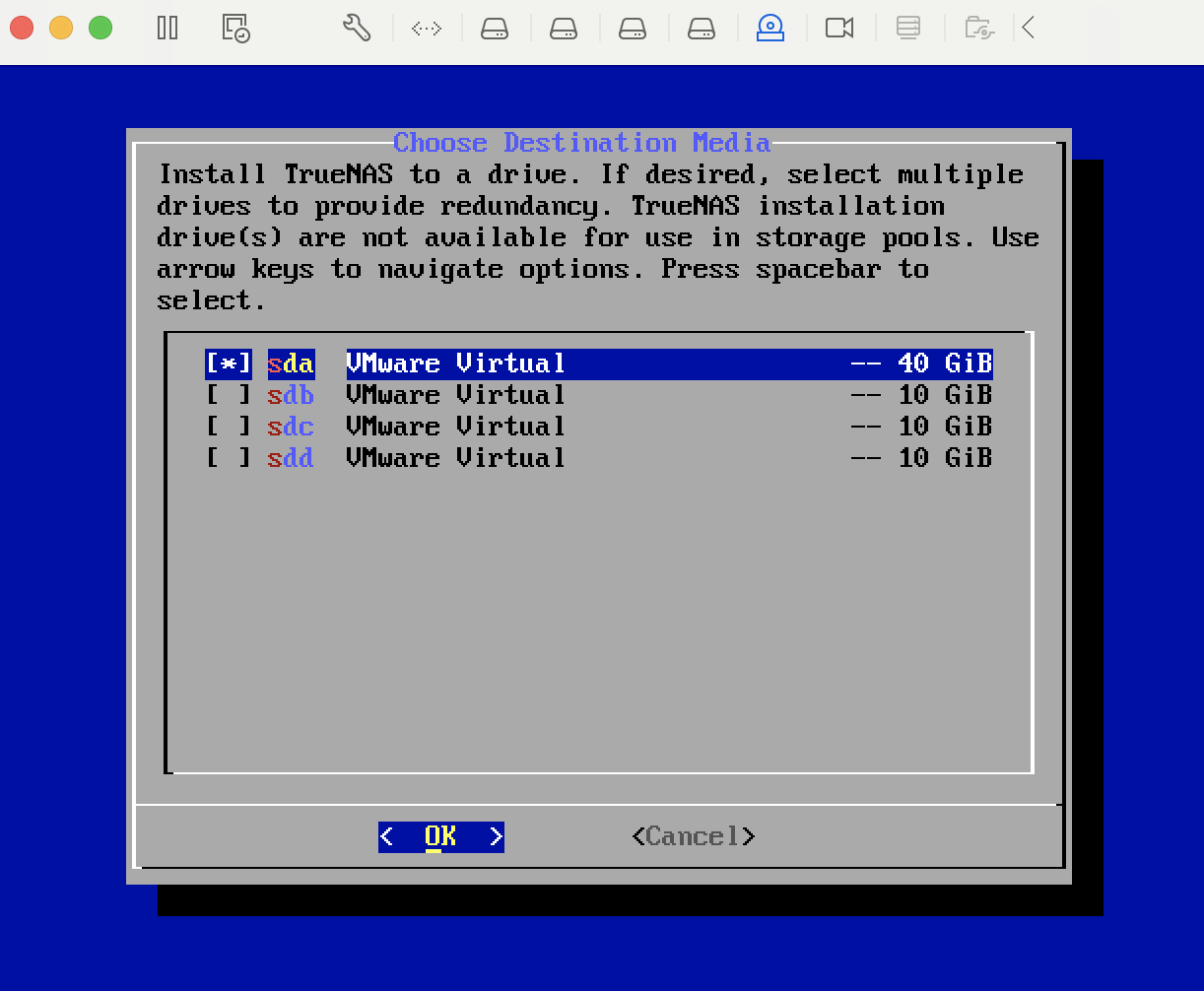Click the second hard disk icon
This screenshot has height=991, width=1204.
[564, 28]
